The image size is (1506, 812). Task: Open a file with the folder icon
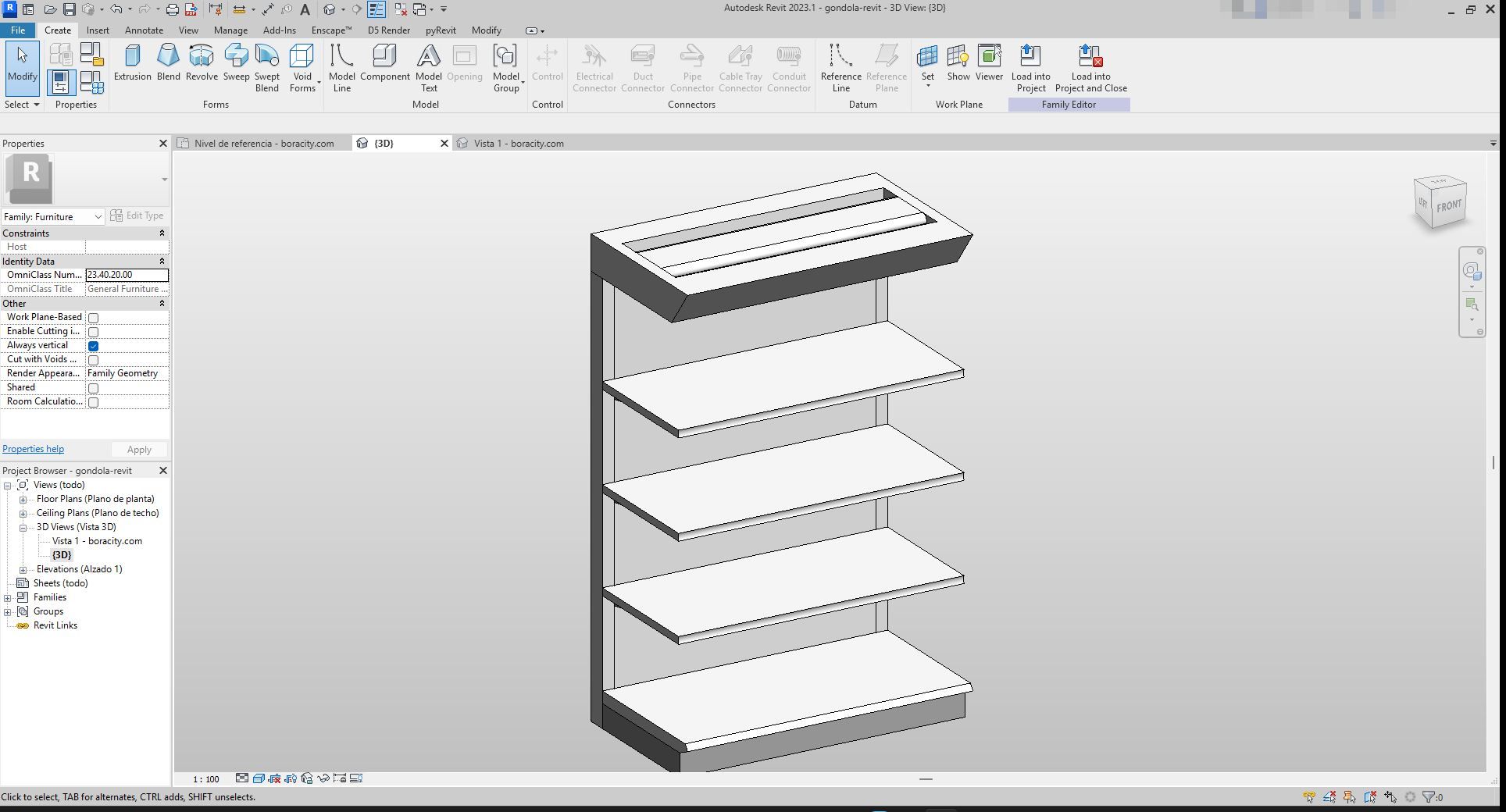[49, 9]
